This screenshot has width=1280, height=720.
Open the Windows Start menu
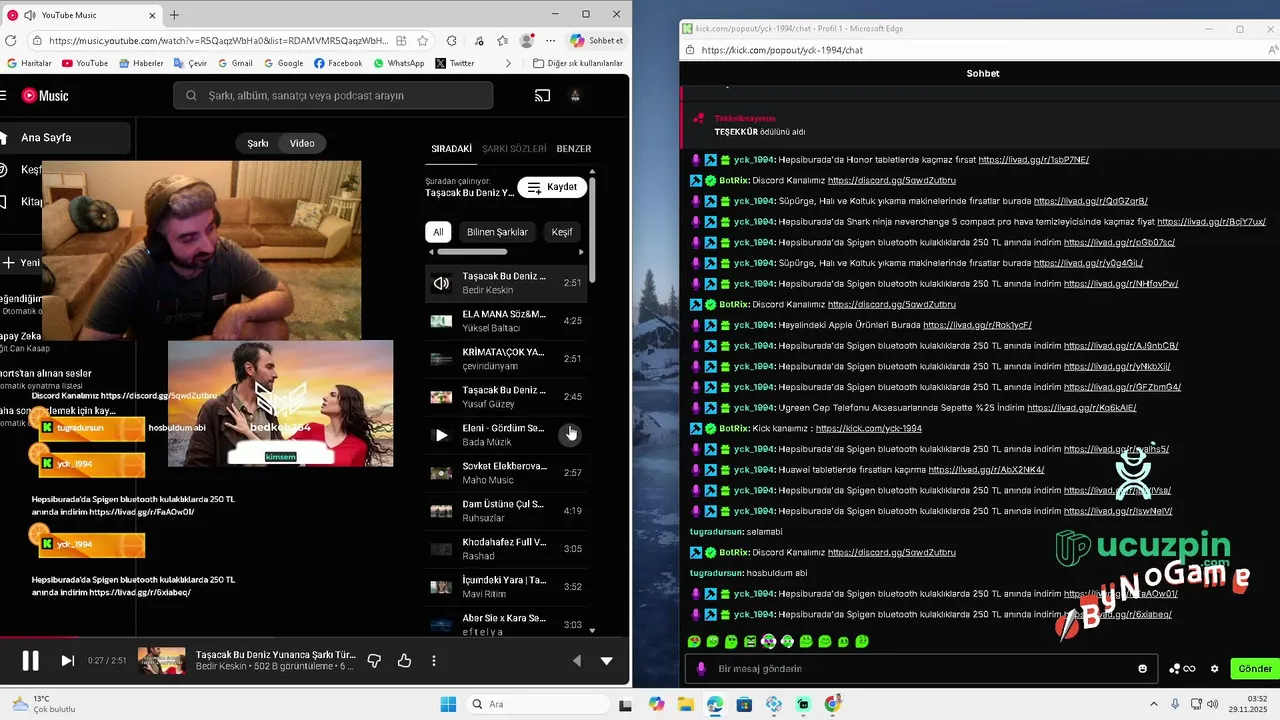448,704
